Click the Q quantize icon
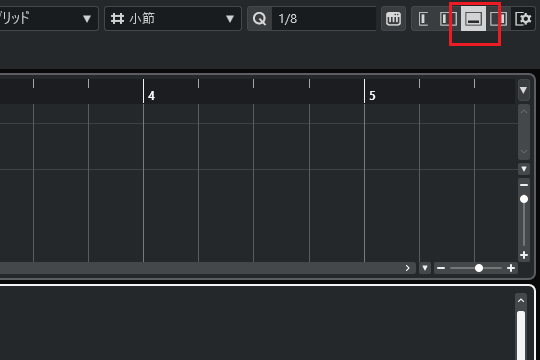 259,19
